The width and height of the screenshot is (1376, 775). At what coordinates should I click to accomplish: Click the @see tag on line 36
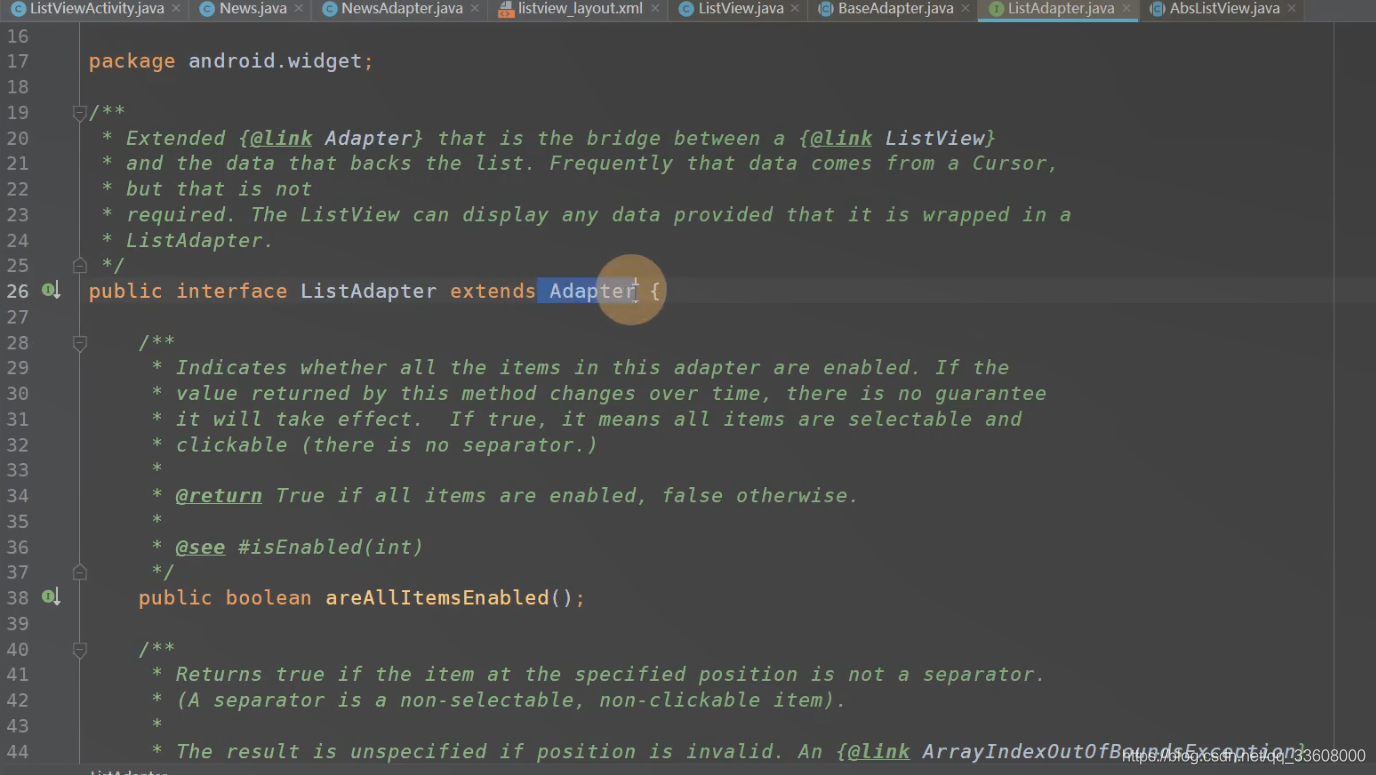[x=200, y=547]
